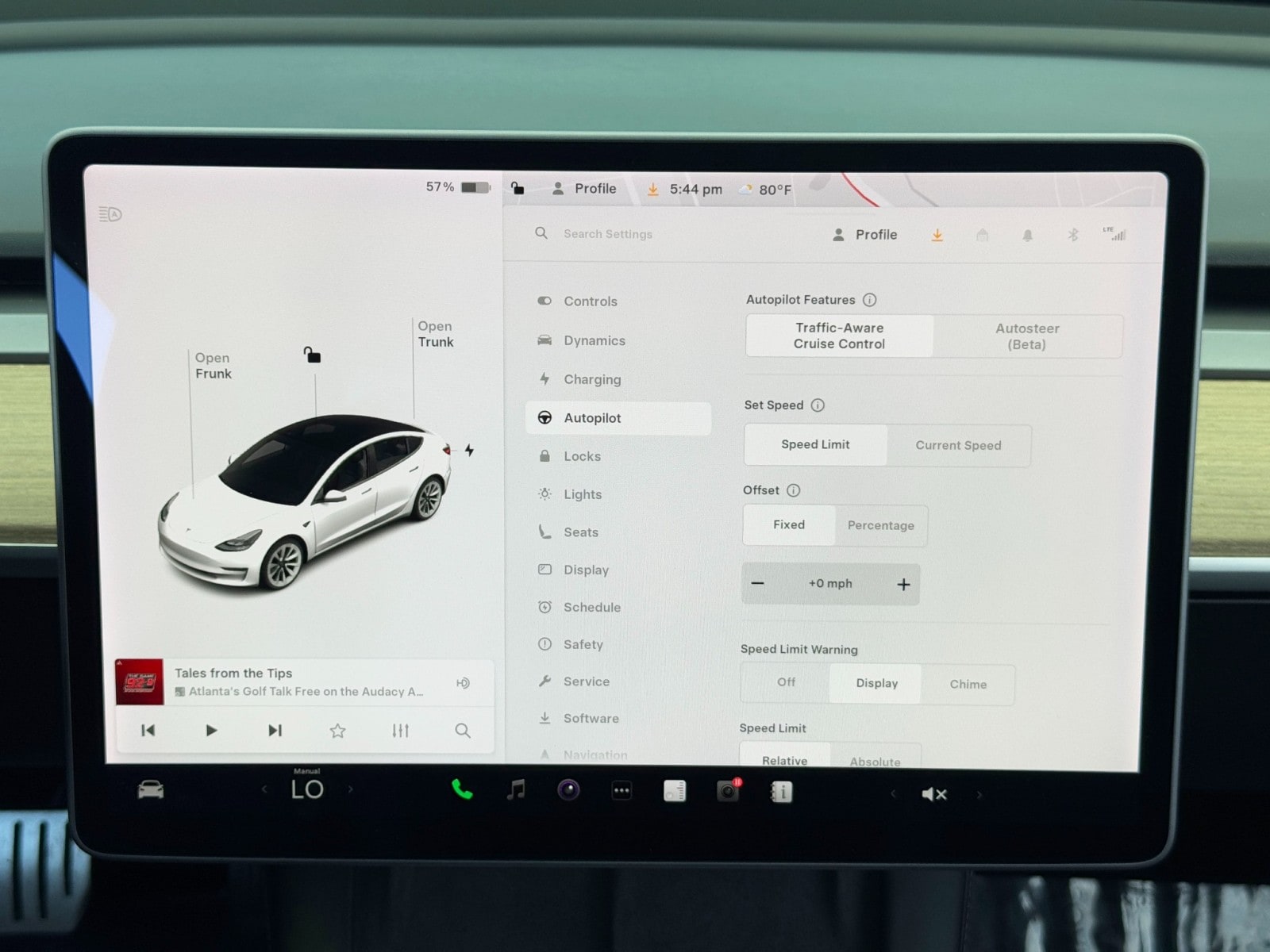The height and width of the screenshot is (952, 1270).
Task: Open the Profile dropdown in settings header
Action: 865,235
